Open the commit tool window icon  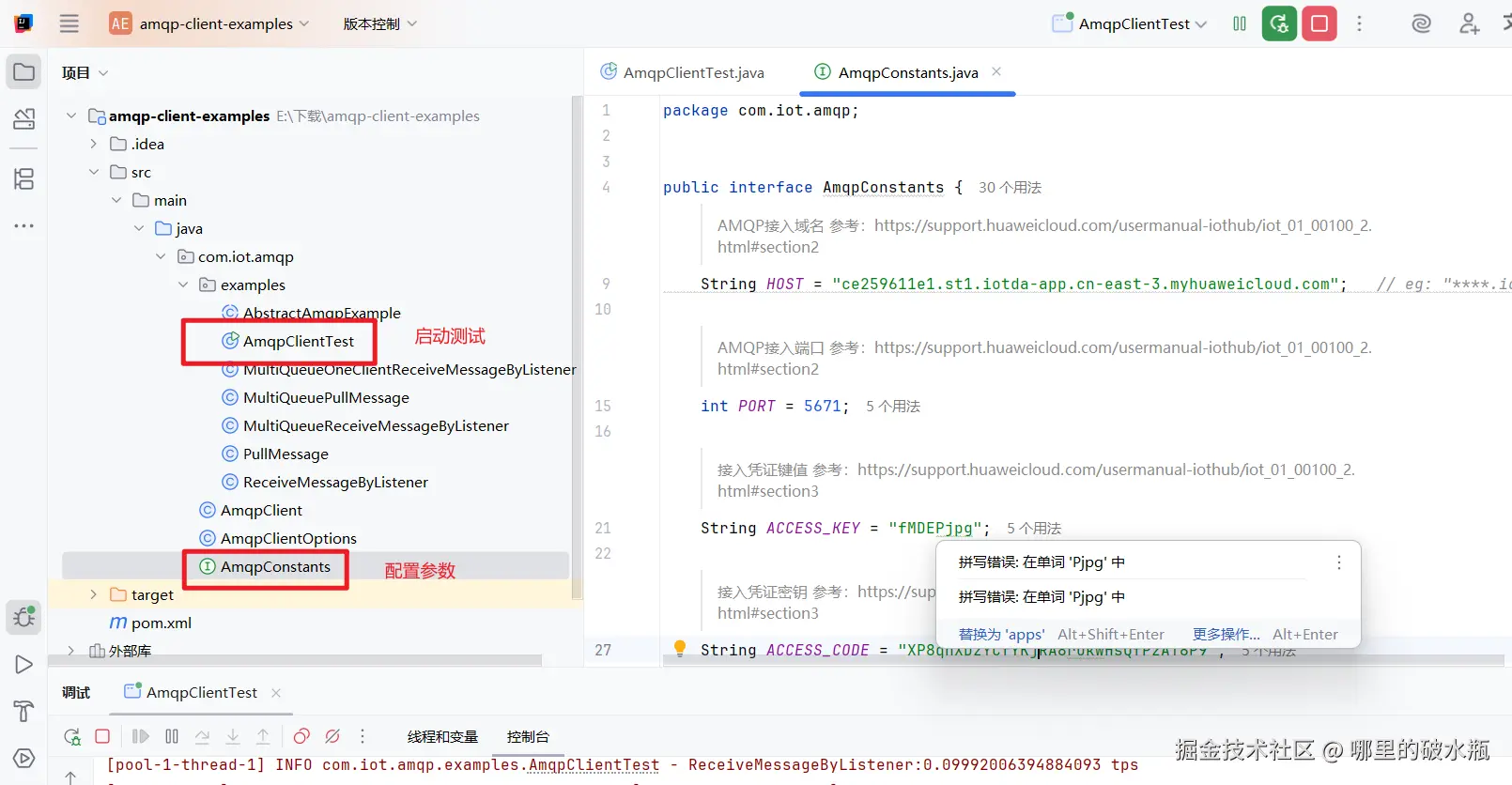click(x=24, y=118)
